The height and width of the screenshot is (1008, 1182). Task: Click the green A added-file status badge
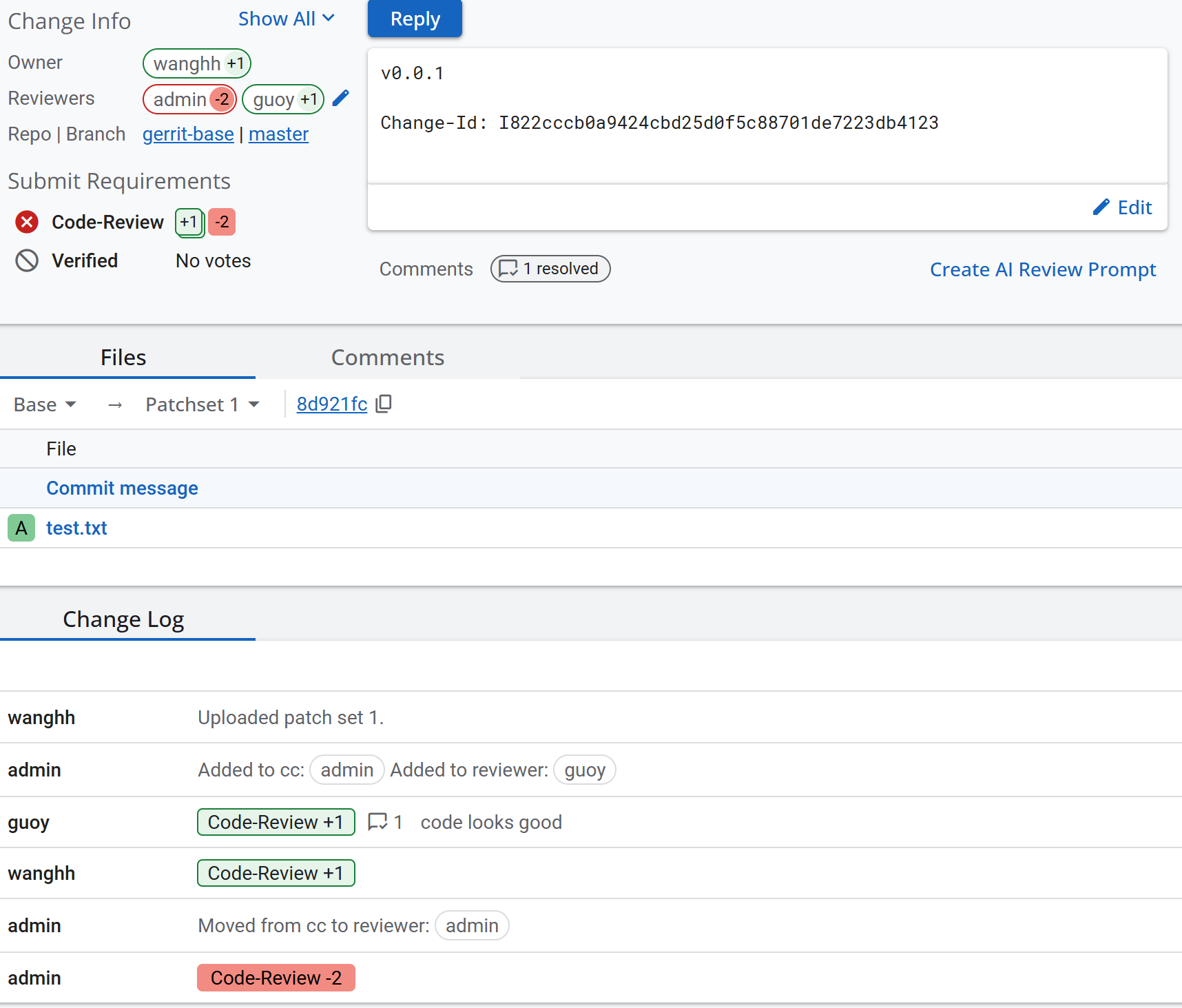coord(21,528)
